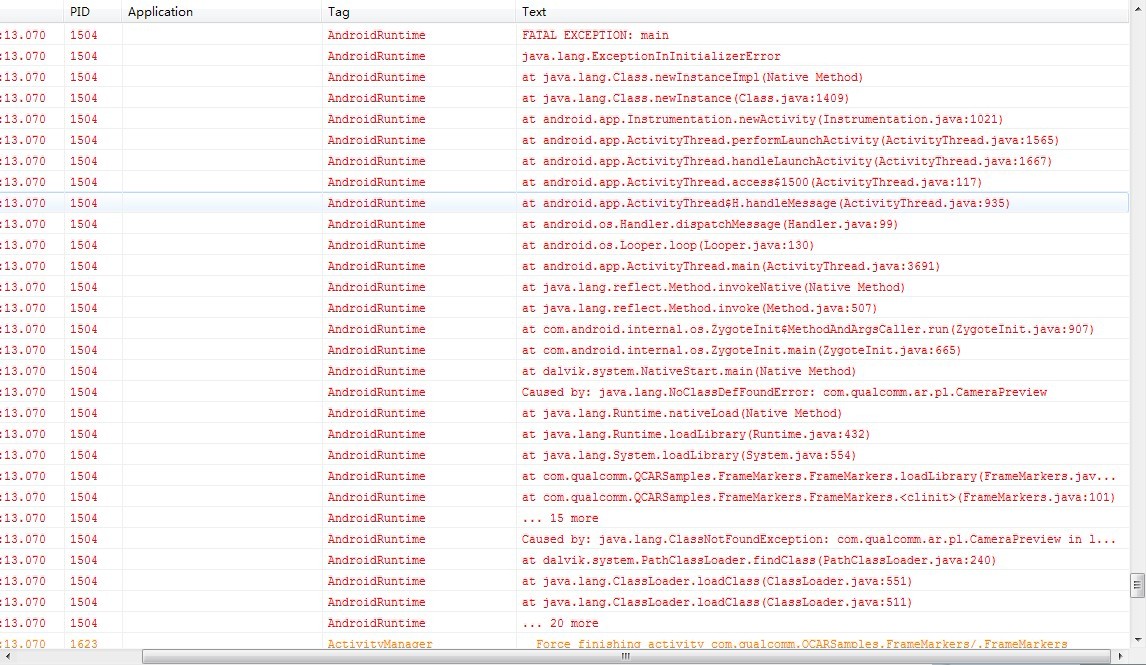
Task: Select the ZygoteInit.main(ZygoteInit.java:665) line
Action: [x=564, y=350]
